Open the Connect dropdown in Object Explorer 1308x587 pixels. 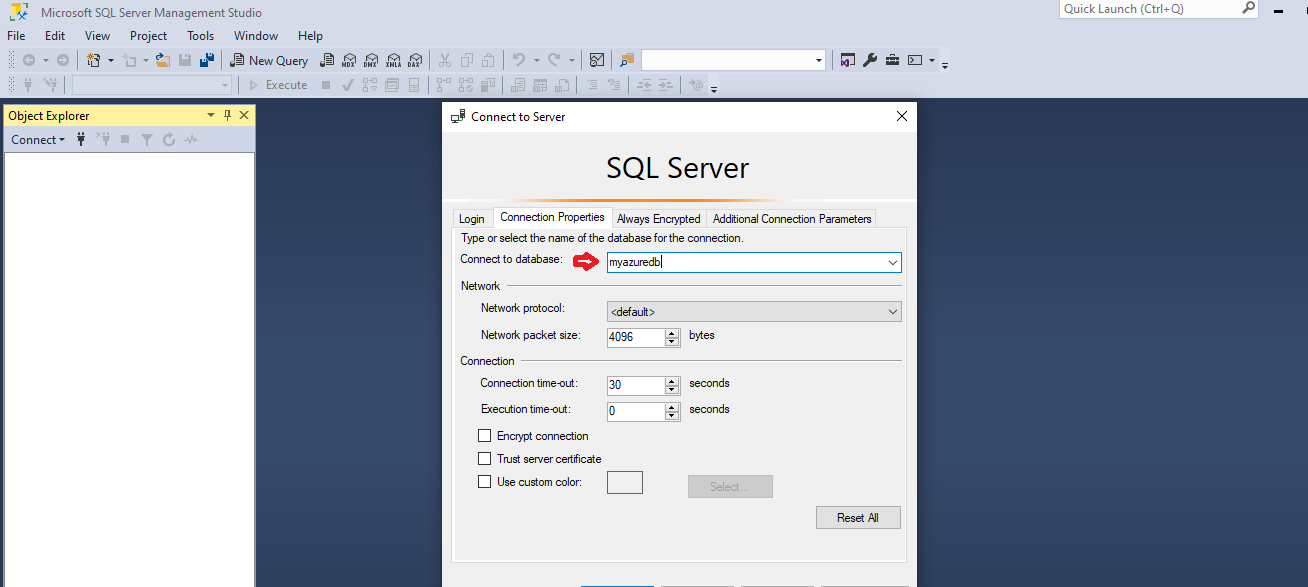tap(38, 140)
